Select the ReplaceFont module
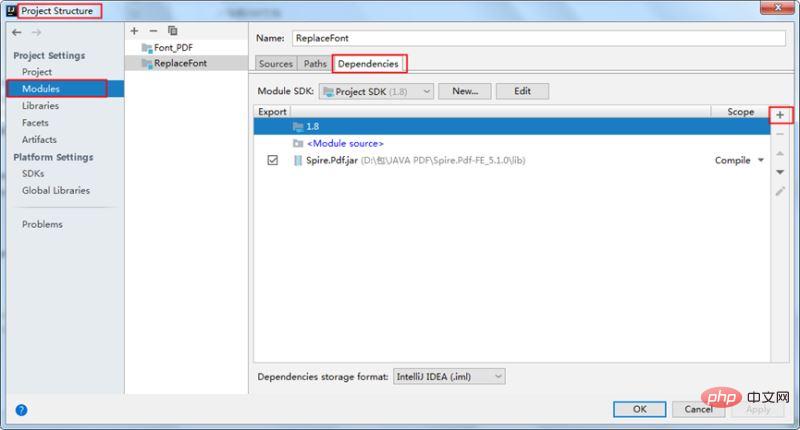Screen dimensions: 800x430 coord(186,63)
